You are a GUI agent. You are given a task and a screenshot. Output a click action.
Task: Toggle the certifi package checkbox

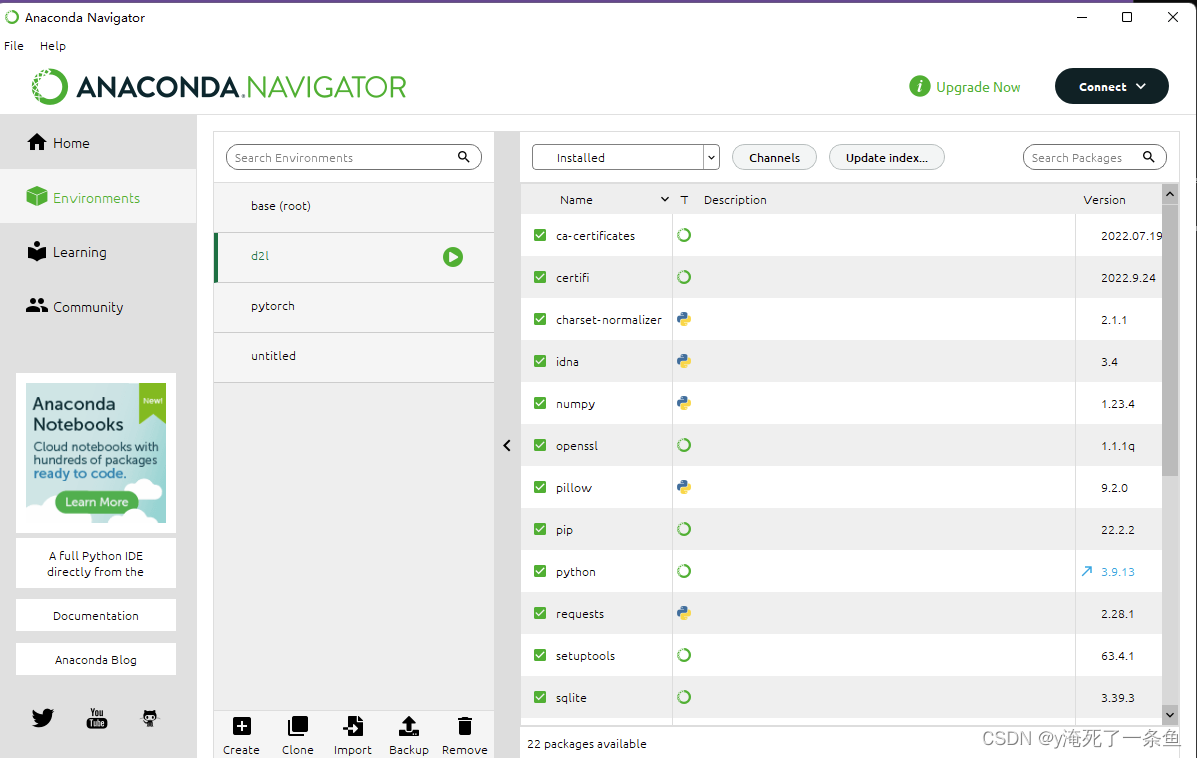tap(540, 277)
